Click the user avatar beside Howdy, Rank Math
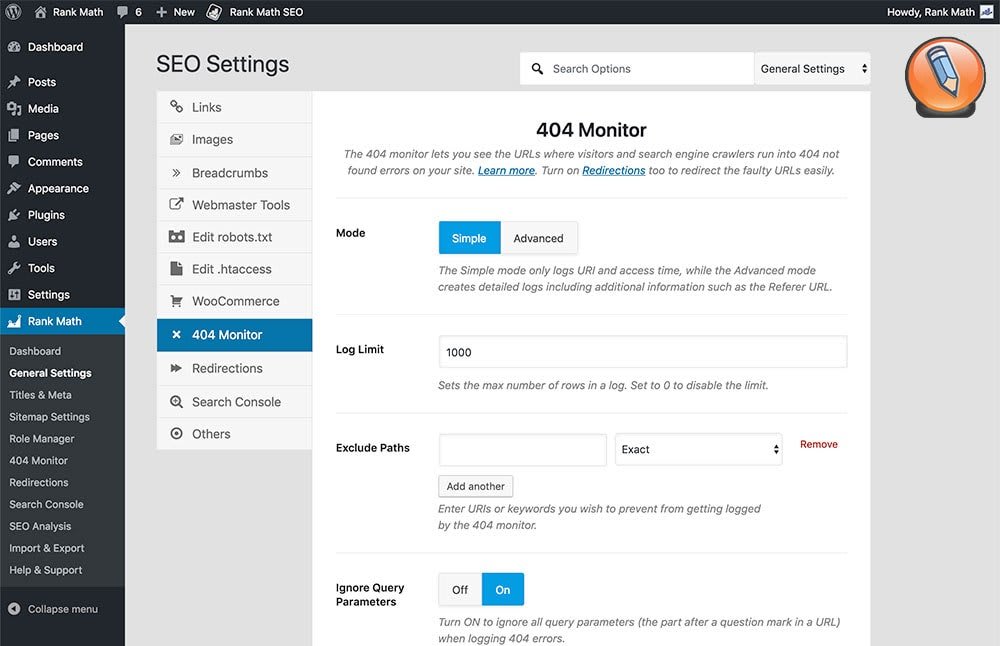The height and width of the screenshot is (646, 1000). (x=986, y=11)
